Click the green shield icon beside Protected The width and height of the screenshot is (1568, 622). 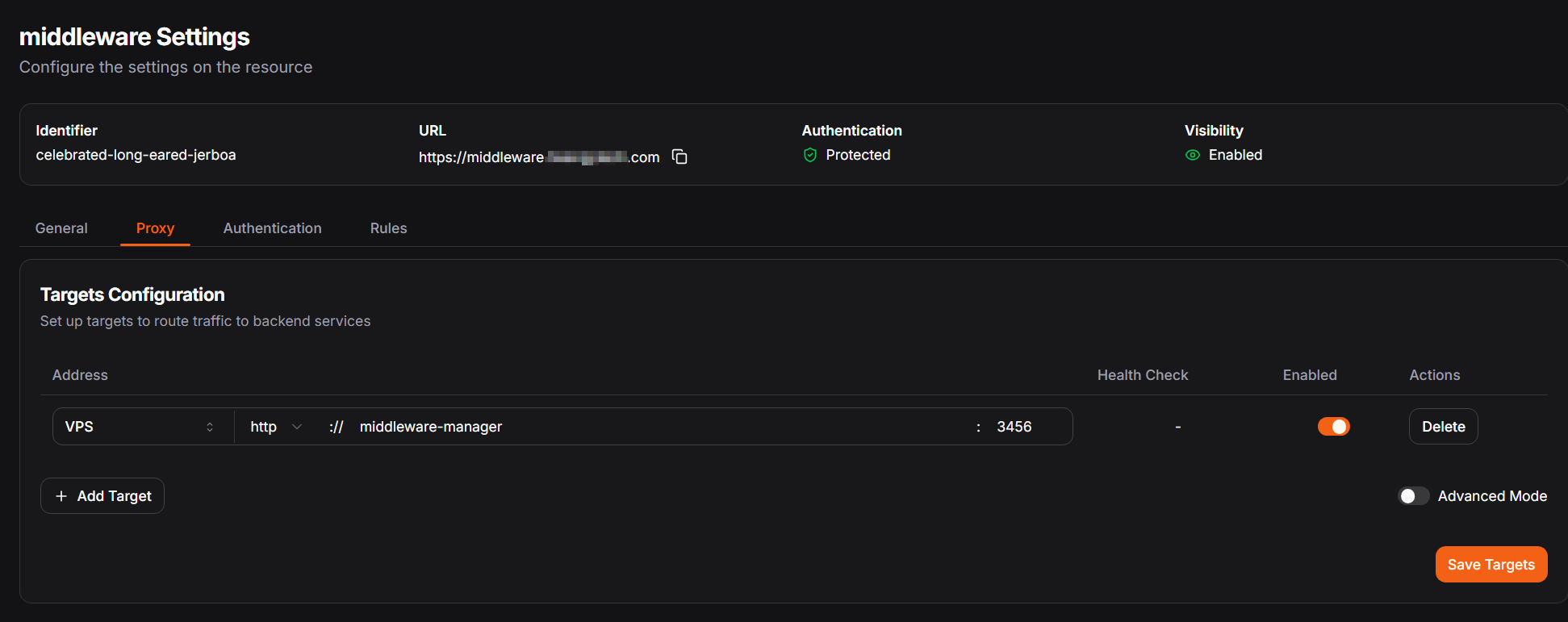tap(810, 155)
